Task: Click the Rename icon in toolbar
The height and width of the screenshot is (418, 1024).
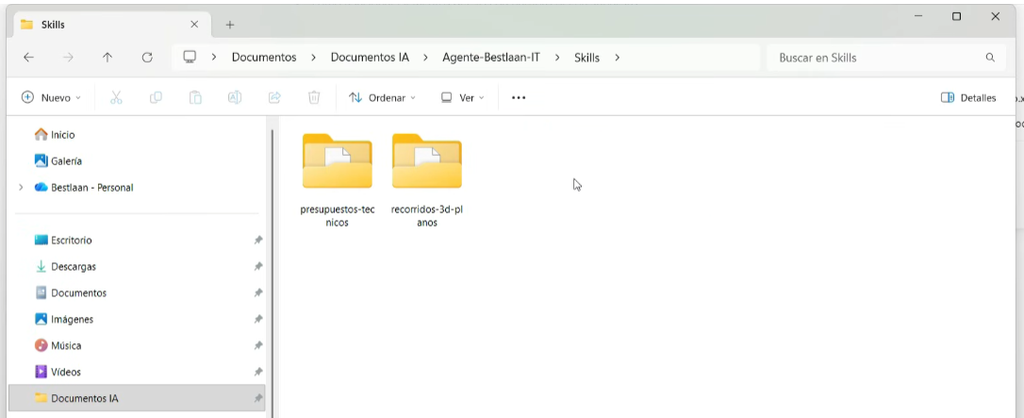Action: click(x=234, y=97)
